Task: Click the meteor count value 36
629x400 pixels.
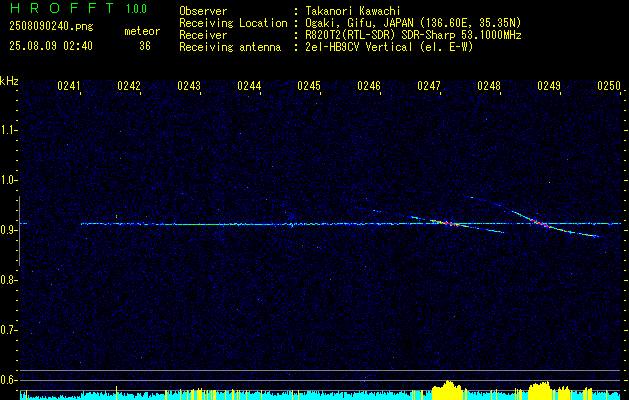Action: (145, 46)
